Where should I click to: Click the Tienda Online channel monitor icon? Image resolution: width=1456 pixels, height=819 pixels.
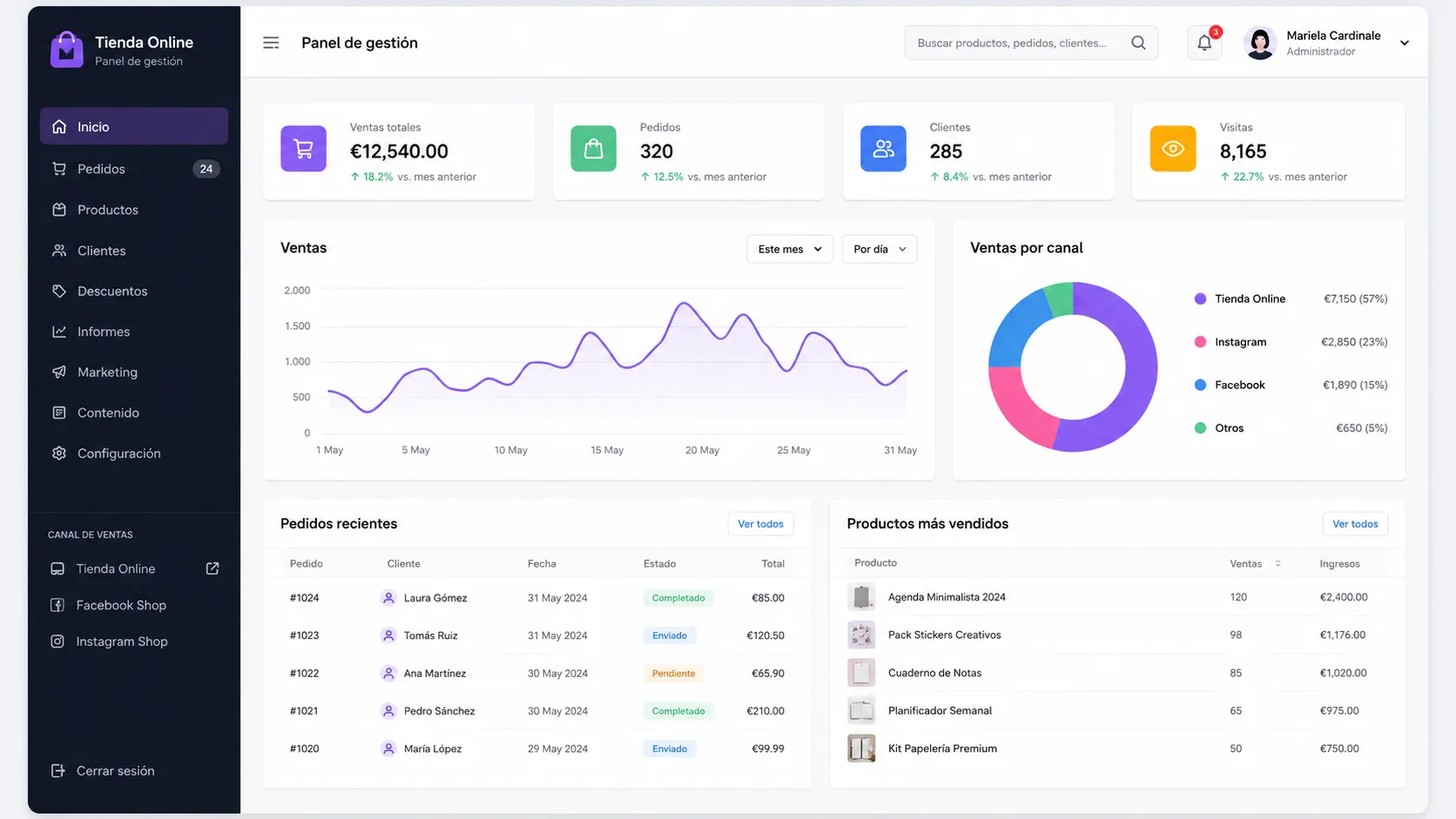[x=57, y=568]
